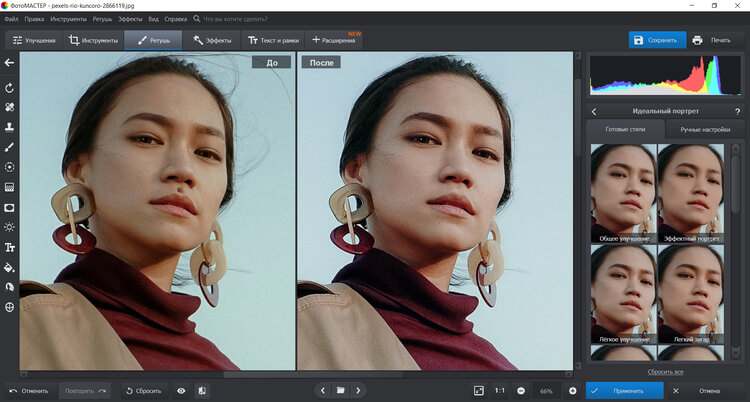
Task: Open the Файл menu
Action: [11, 19]
